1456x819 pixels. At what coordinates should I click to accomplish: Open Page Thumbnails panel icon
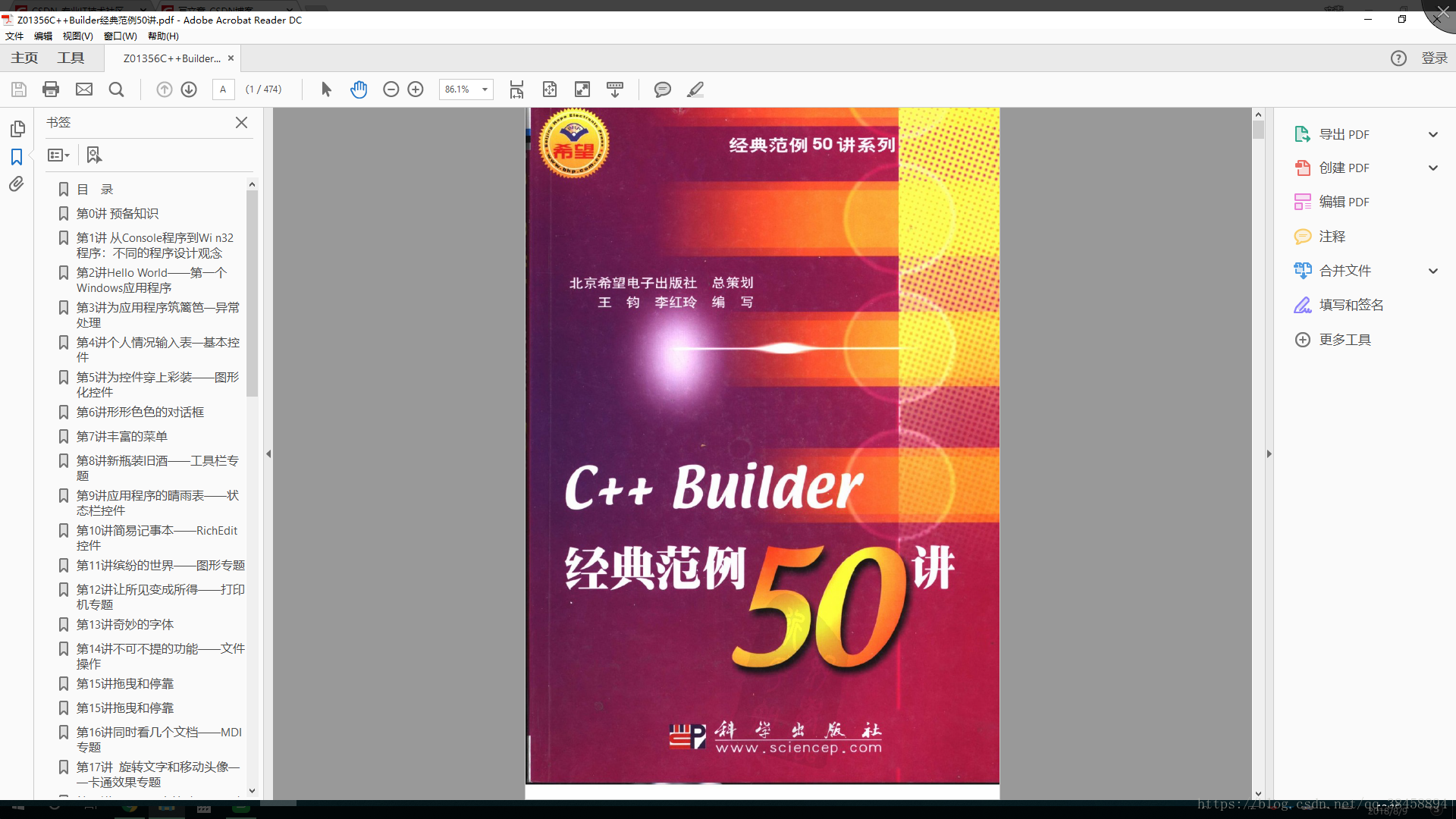pyautogui.click(x=17, y=129)
